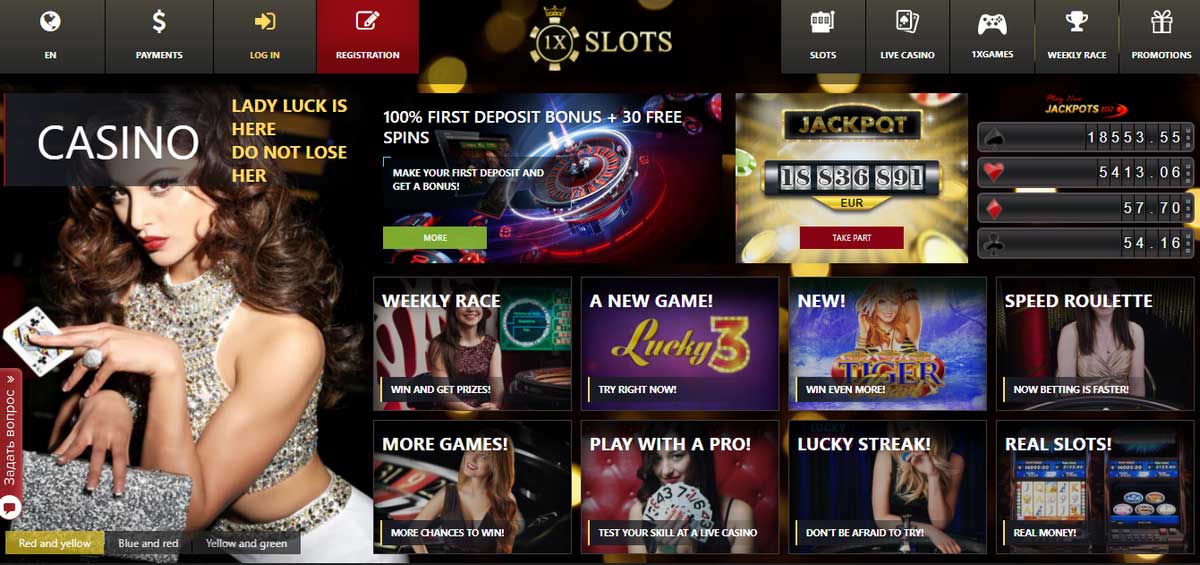Click the TAKE PART jackpot button
Image resolution: width=1200 pixels, height=565 pixels.
851,238
